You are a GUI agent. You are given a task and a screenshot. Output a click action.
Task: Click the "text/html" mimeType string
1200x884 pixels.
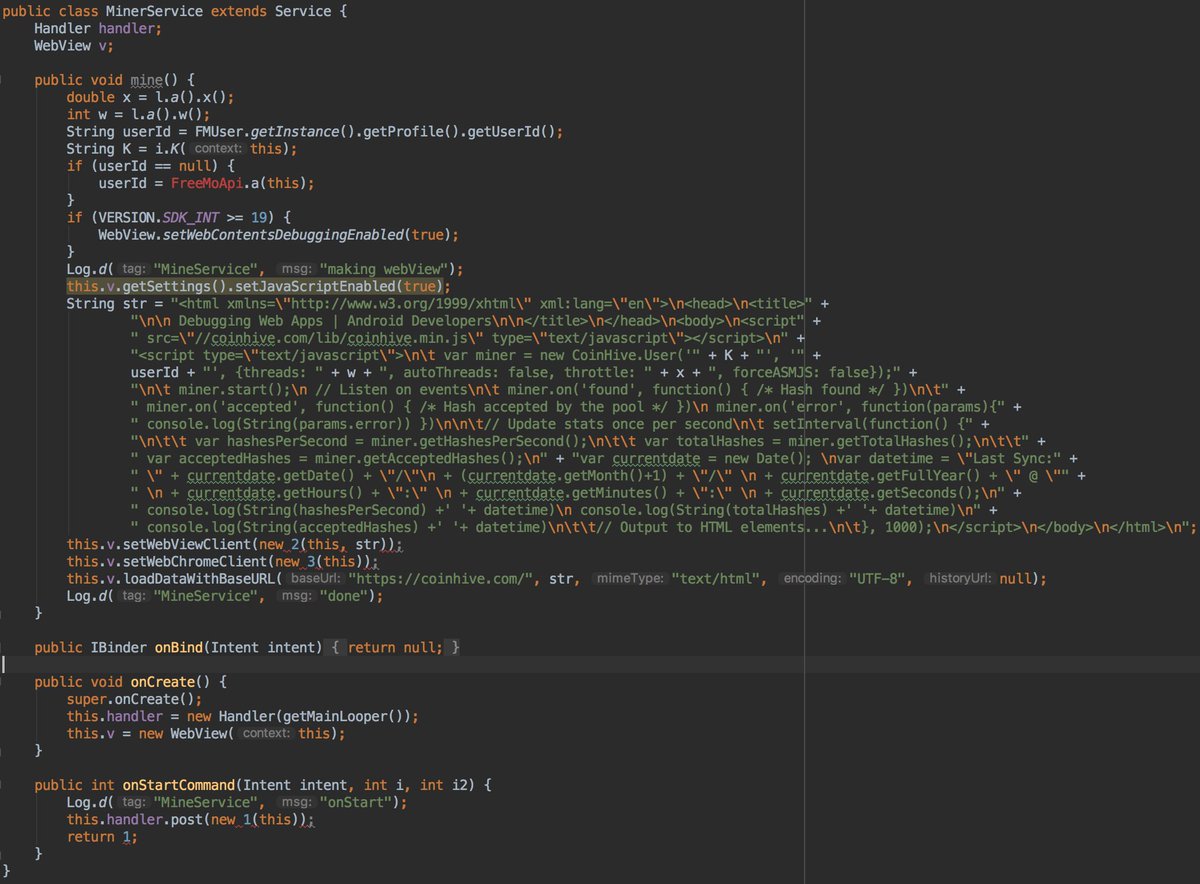coord(717,579)
